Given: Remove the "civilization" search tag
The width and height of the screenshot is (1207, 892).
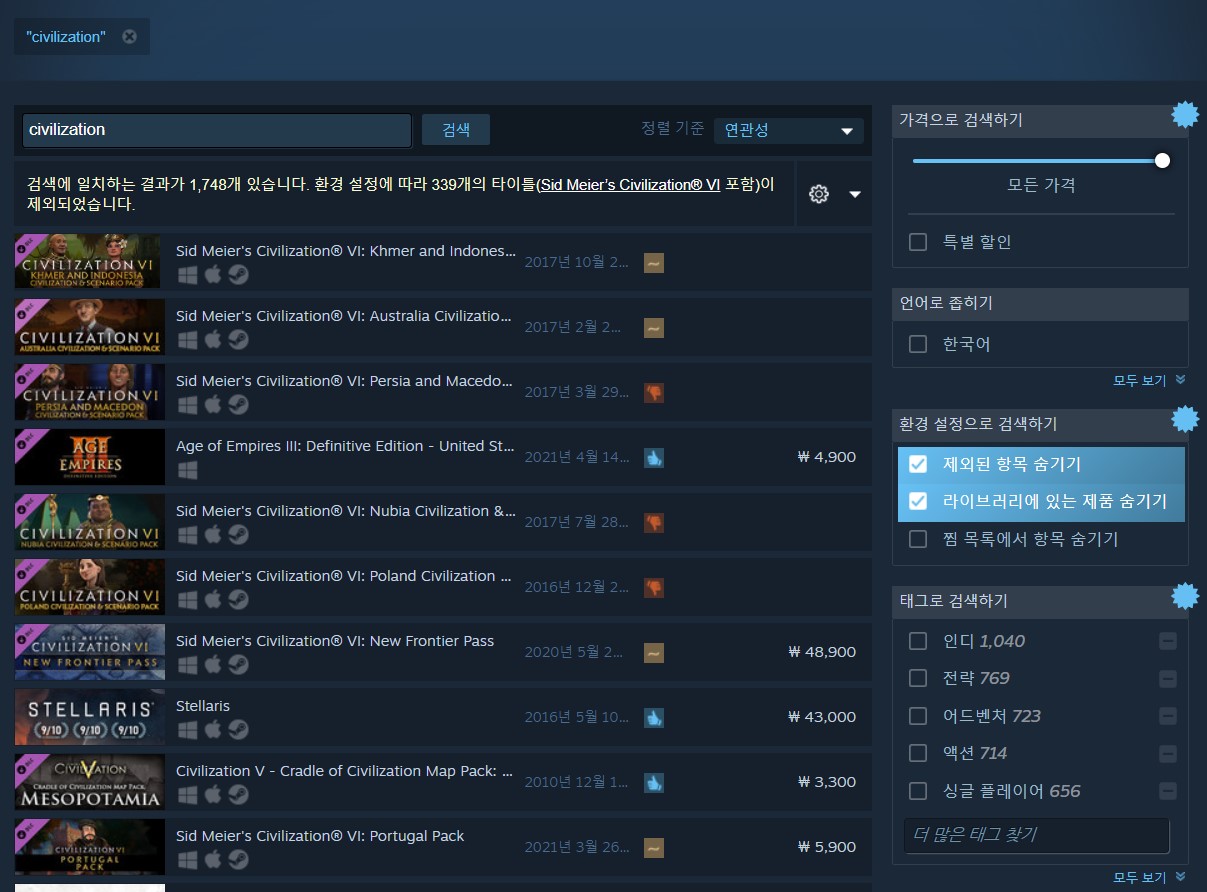Looking at the screenshot, I should pyautogui.click(x=129, y=37).
